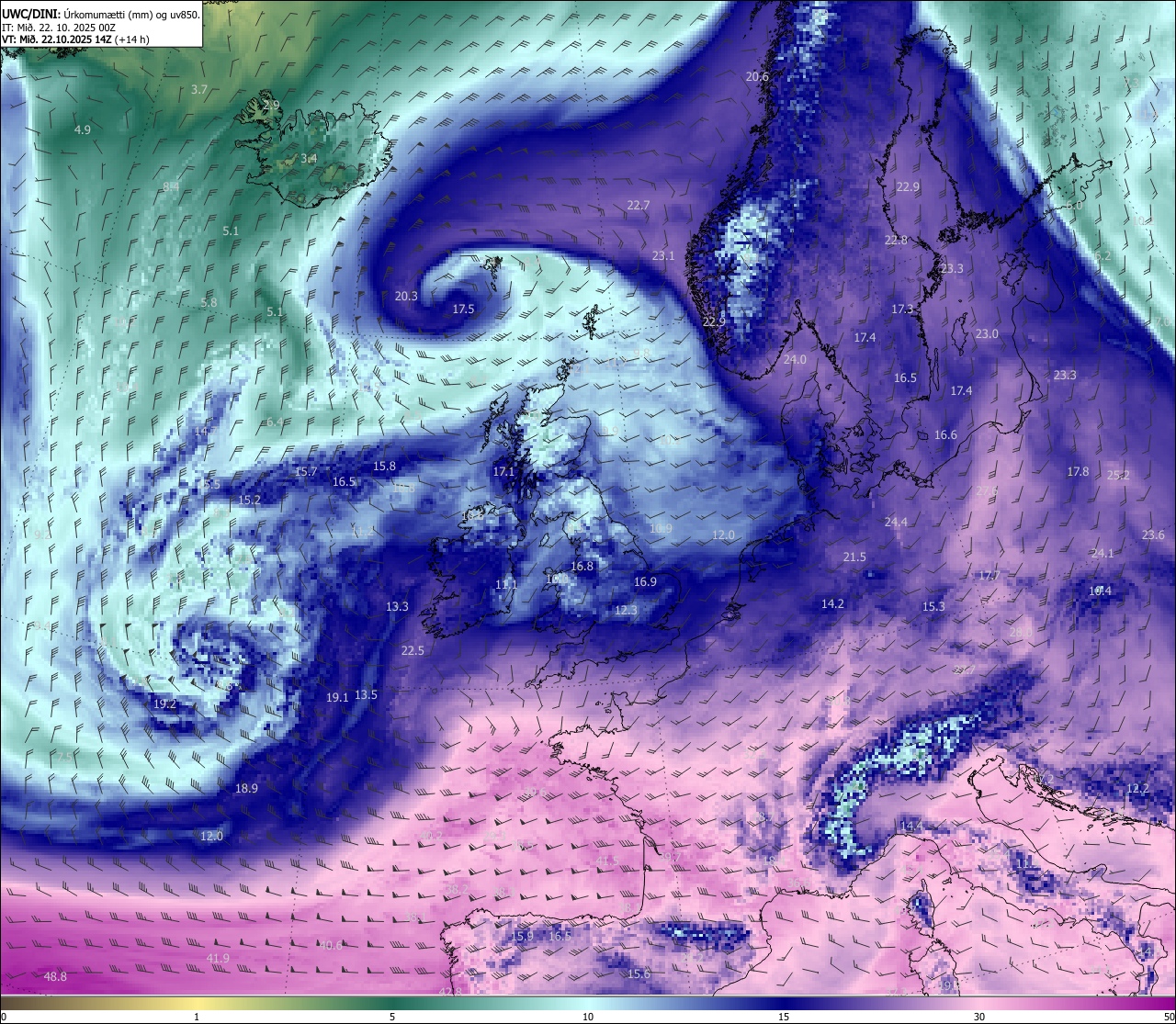Click the 15.2 value label
Image resolution: width=1176 pixels, height=1024 pixels.
249,501
